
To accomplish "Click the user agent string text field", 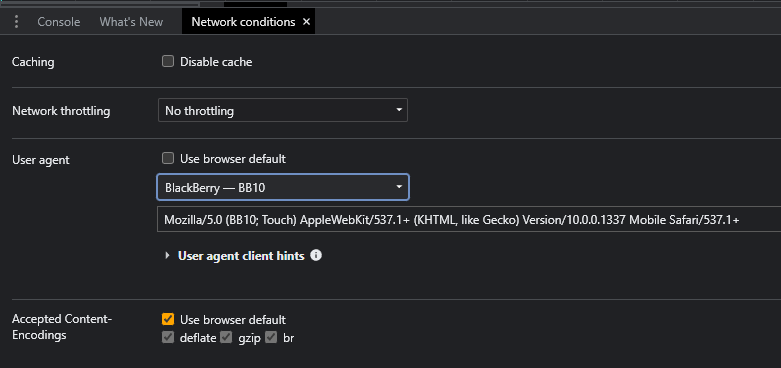I will click(469, 220).
